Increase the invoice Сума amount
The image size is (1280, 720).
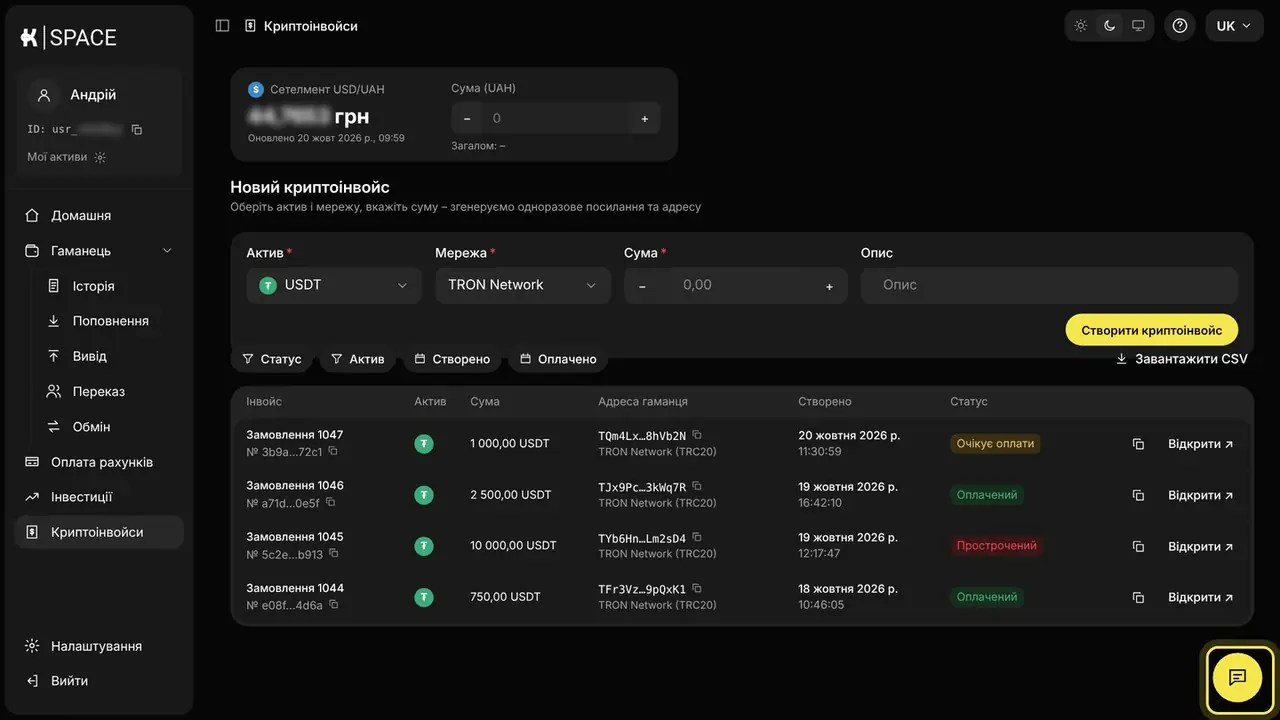pyautogui.click(x=829, y=286)
